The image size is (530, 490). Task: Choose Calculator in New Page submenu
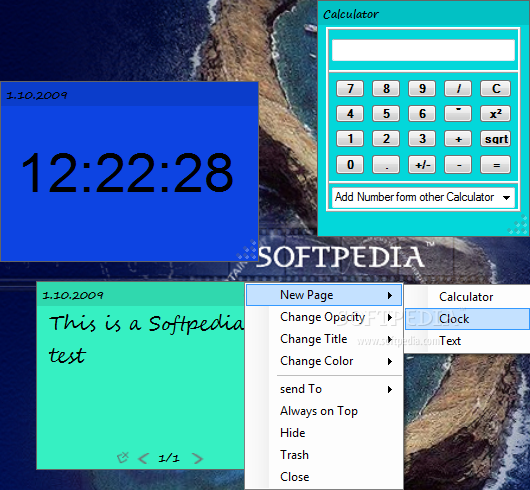[x=467, y=297]
